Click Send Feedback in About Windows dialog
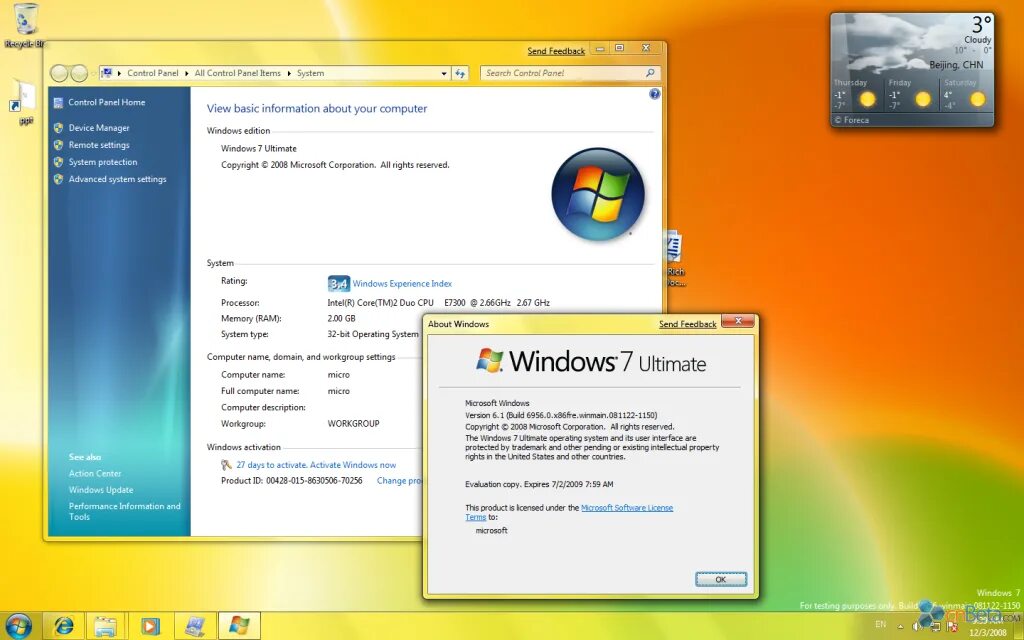 coord(688,324)
